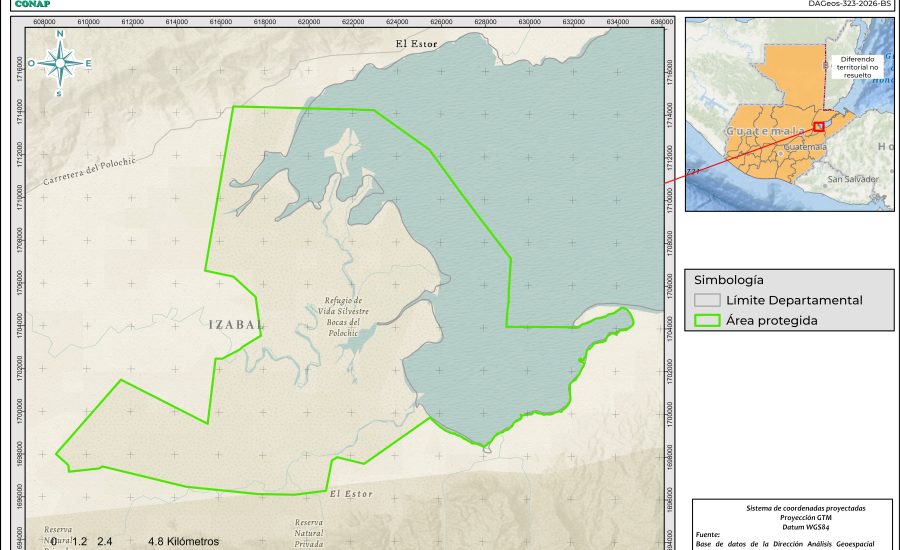Click the San Salvador label on inset
The width and height of the screenshot is (900, 550).
tap(852, 179)
